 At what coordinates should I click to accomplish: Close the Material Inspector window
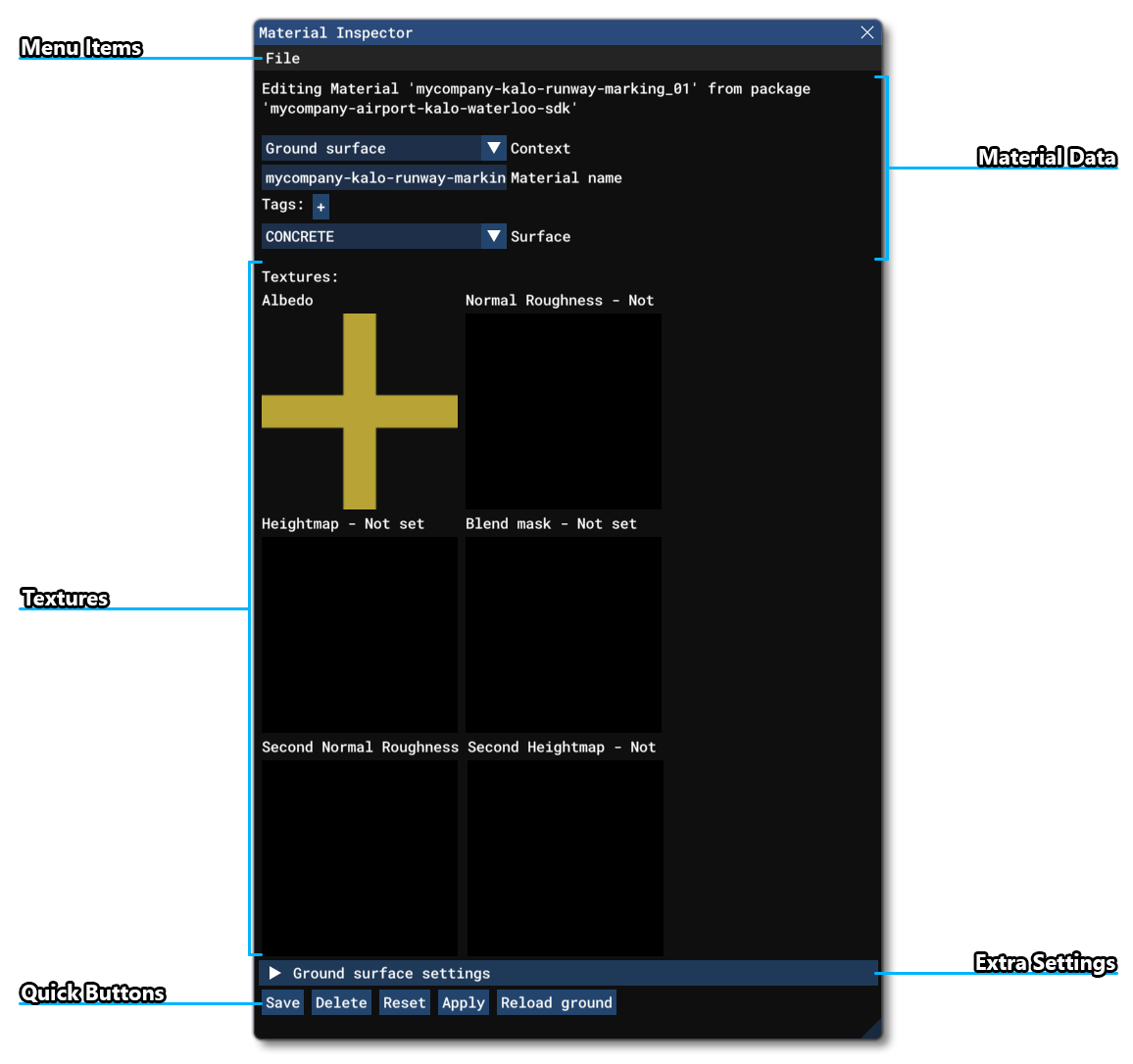coord(866,32)
